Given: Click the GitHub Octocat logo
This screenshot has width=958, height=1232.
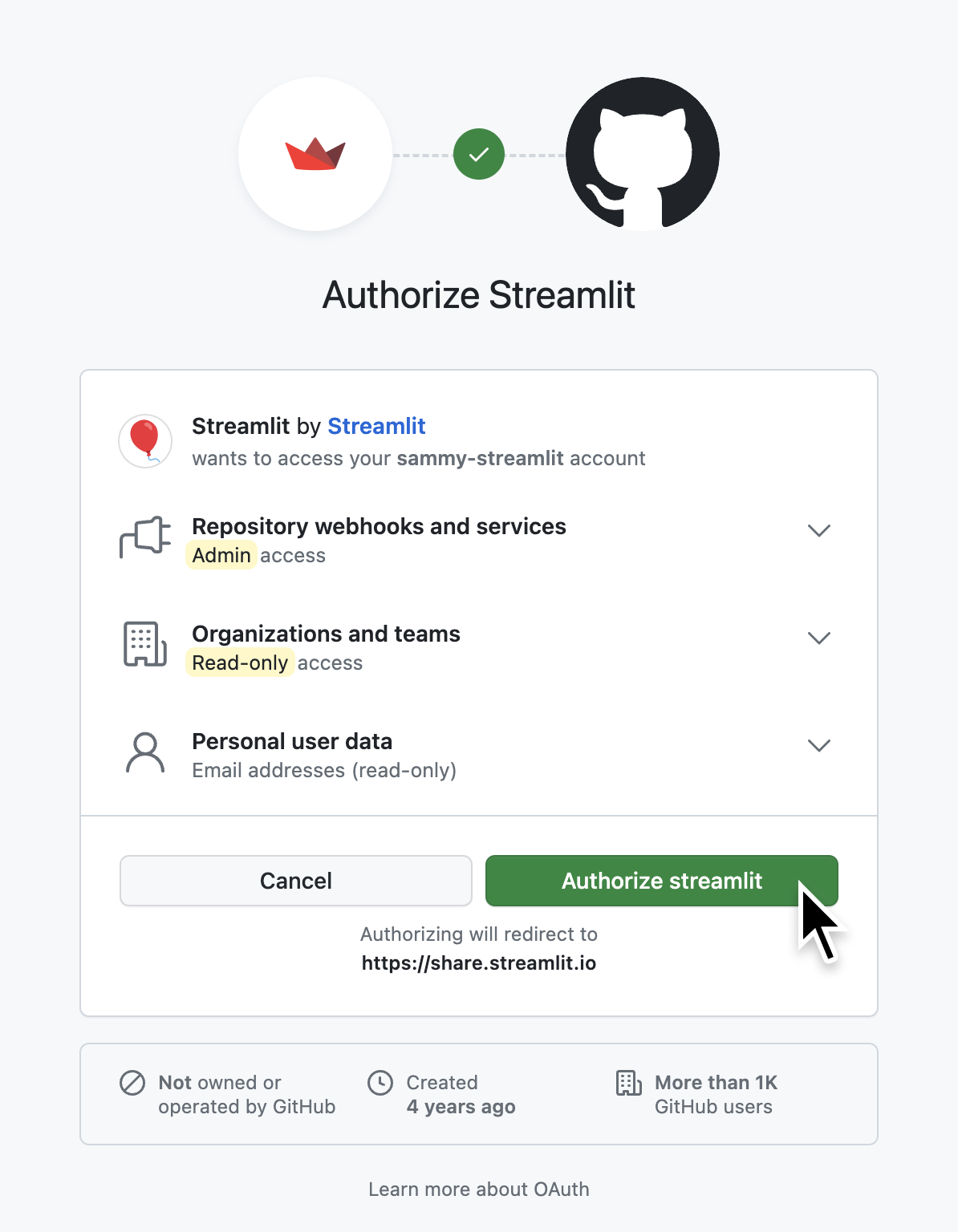Looking at the screenshot, I should (x=642, y=154).
